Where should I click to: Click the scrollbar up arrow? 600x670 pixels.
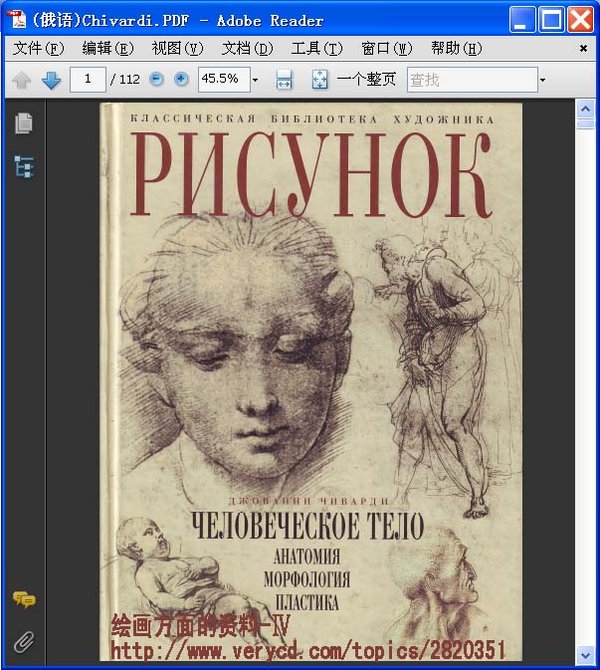pyautogui.click(x=585, y=109)
